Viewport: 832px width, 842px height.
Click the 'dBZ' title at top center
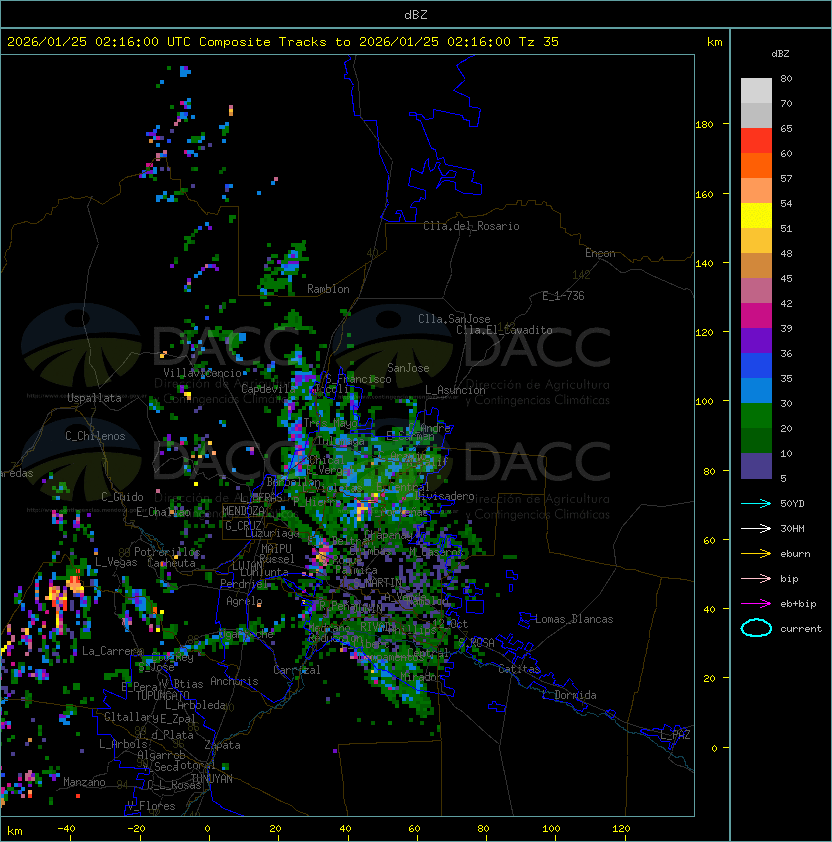coord(416,15)
